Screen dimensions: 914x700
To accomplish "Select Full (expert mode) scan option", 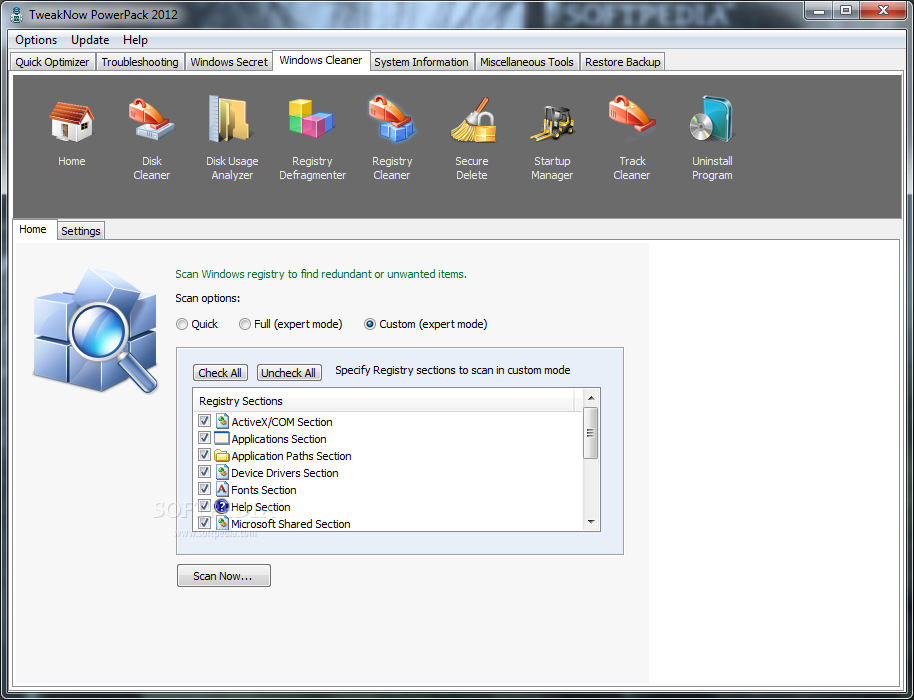I will (290, 324).
